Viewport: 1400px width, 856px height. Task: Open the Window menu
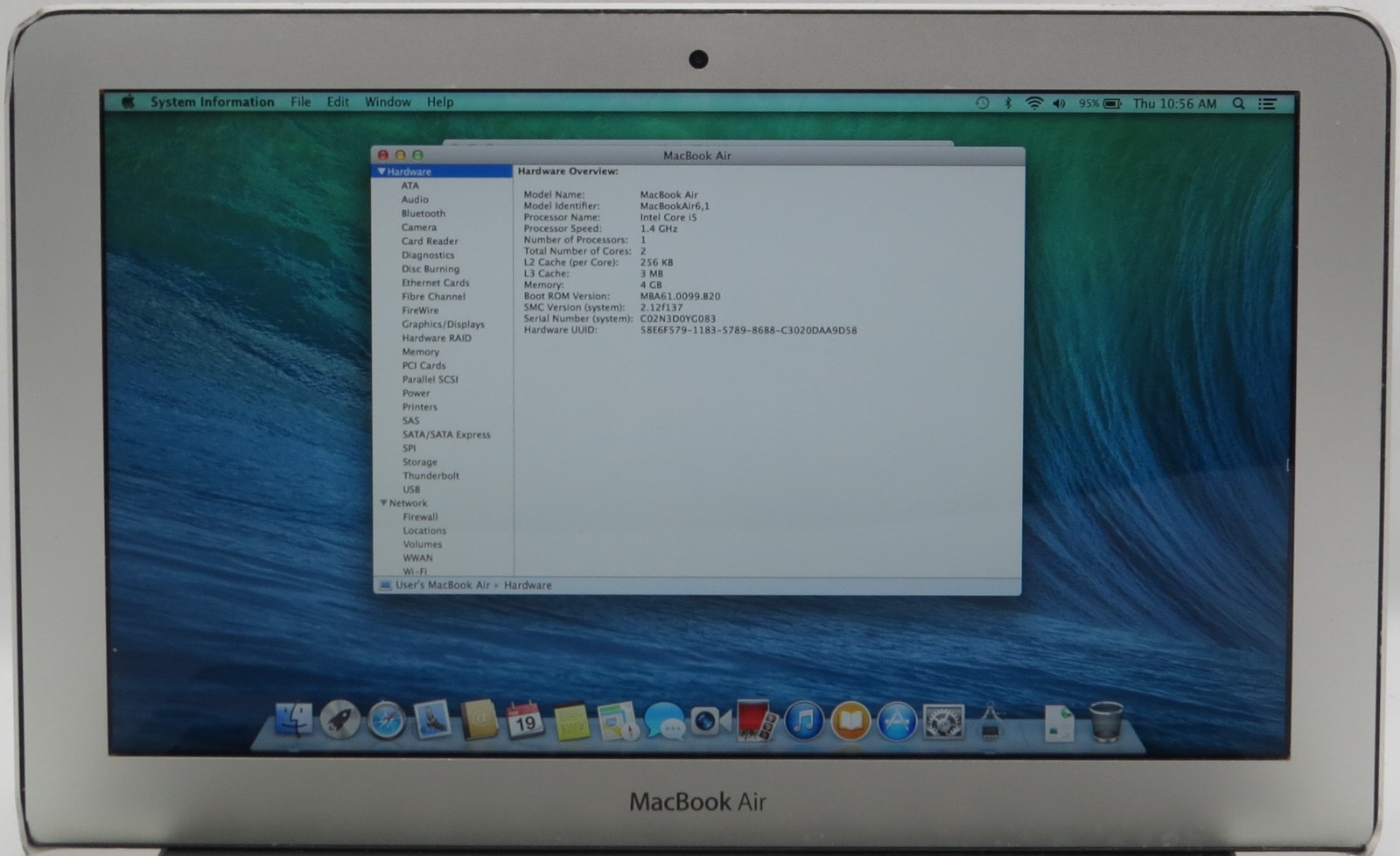click(388, 102)
